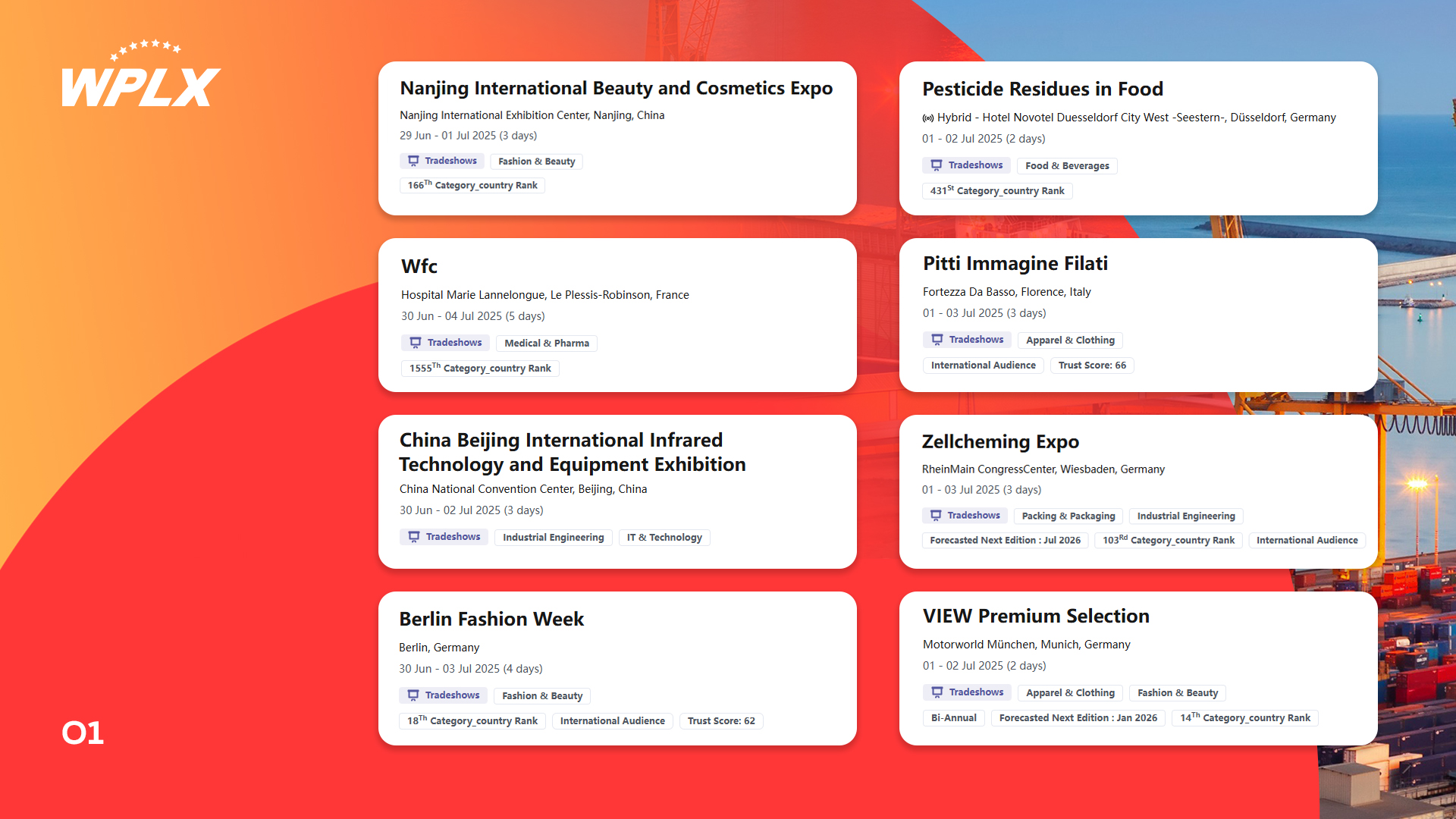Click Tradeshows icon on Pitti Immagine Filati card

pyautogui.click(x=937, y=340)
